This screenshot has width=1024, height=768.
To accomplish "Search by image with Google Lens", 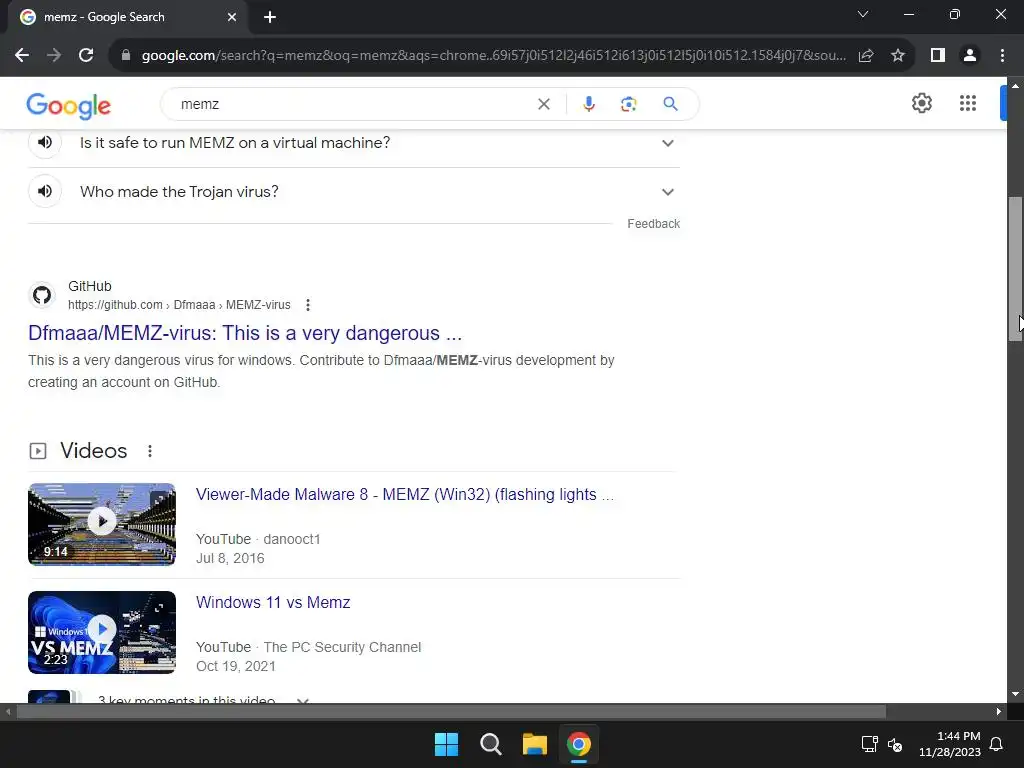I will (628, 104).
